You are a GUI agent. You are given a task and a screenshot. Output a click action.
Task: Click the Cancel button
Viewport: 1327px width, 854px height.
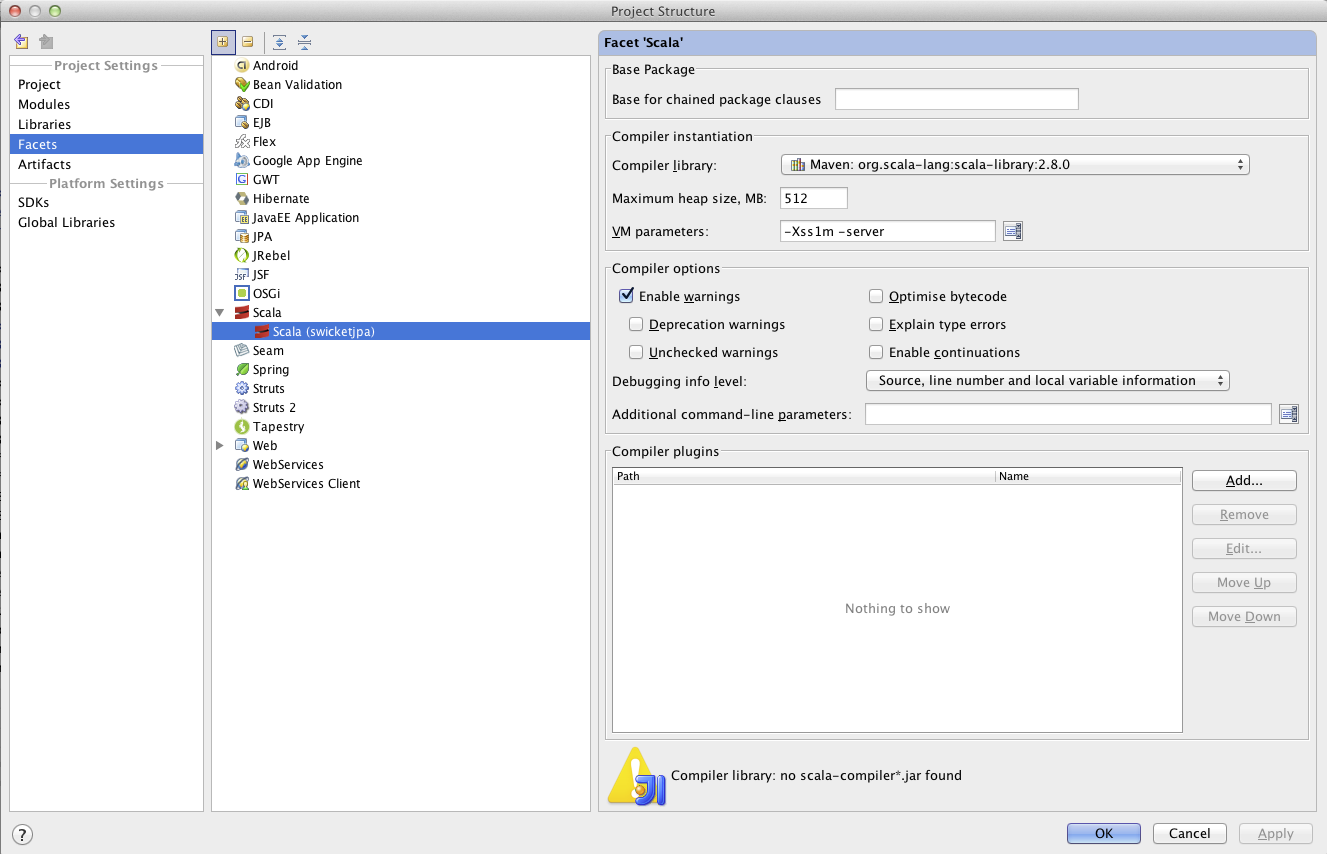pos(1190,833)
